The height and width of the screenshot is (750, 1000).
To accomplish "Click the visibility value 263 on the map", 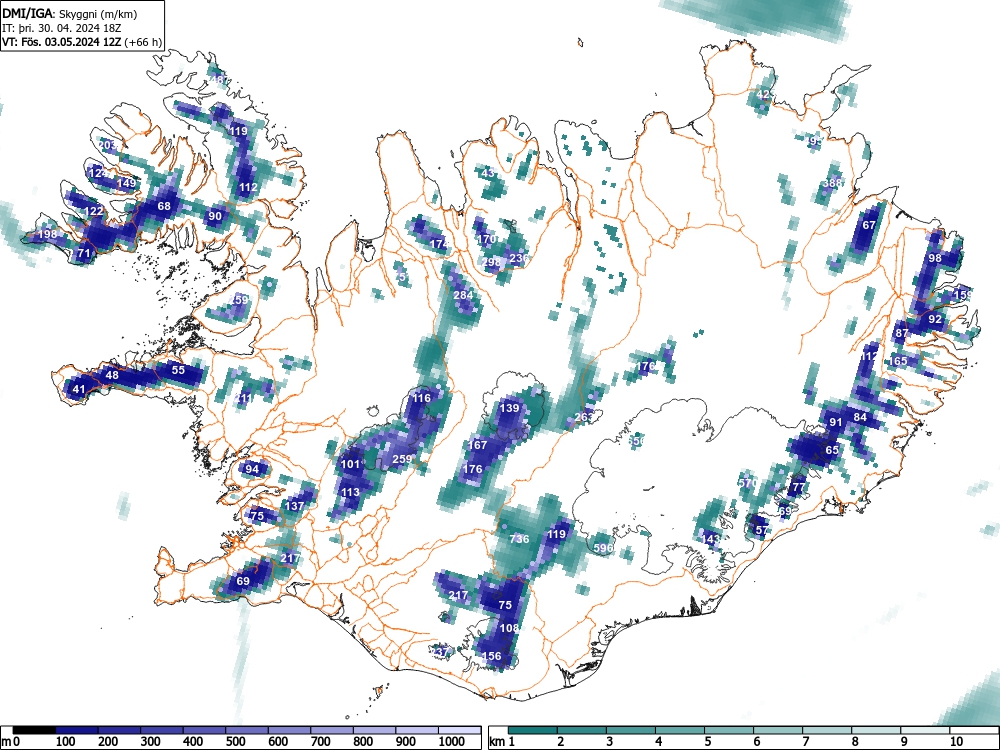I will point(584,417).
